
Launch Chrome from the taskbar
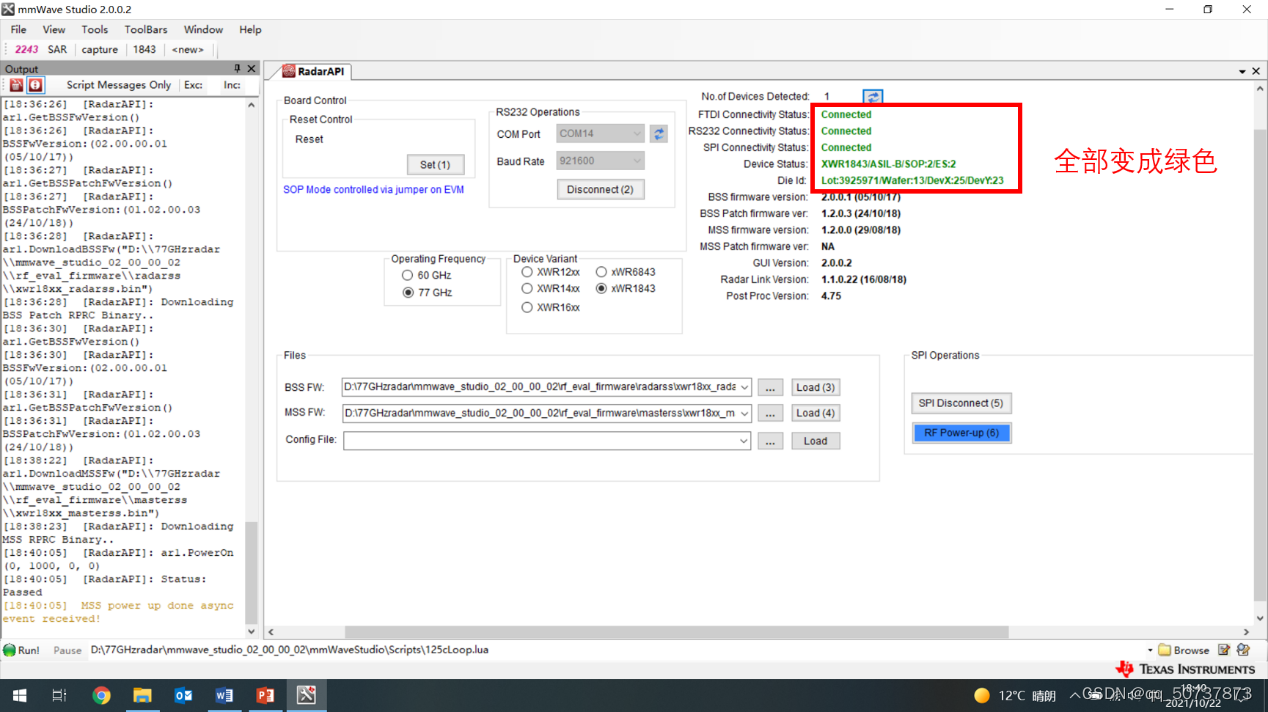coord(101,695)
